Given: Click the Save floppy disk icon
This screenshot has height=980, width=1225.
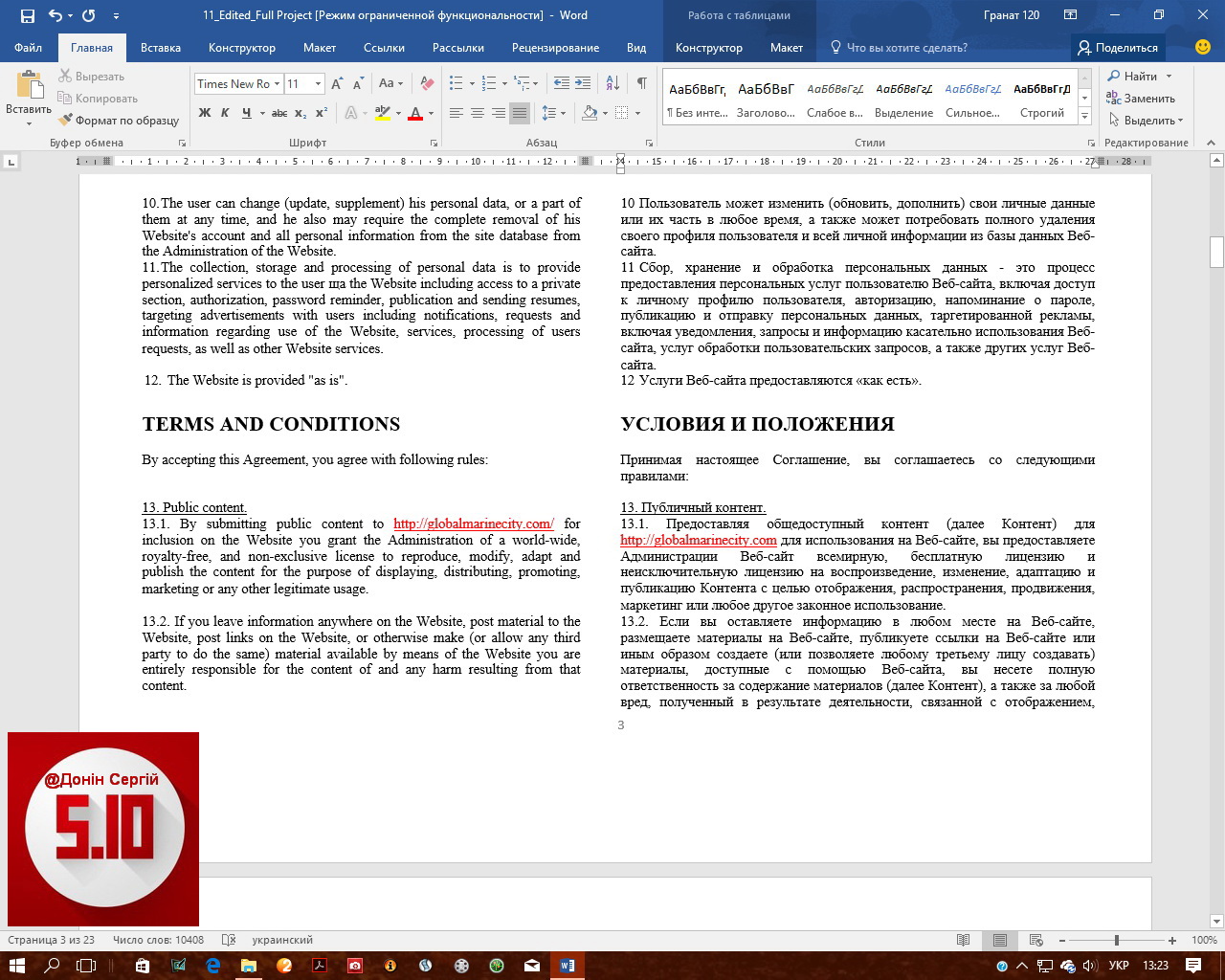Looking at the screenshot, I should coord(27,15).
